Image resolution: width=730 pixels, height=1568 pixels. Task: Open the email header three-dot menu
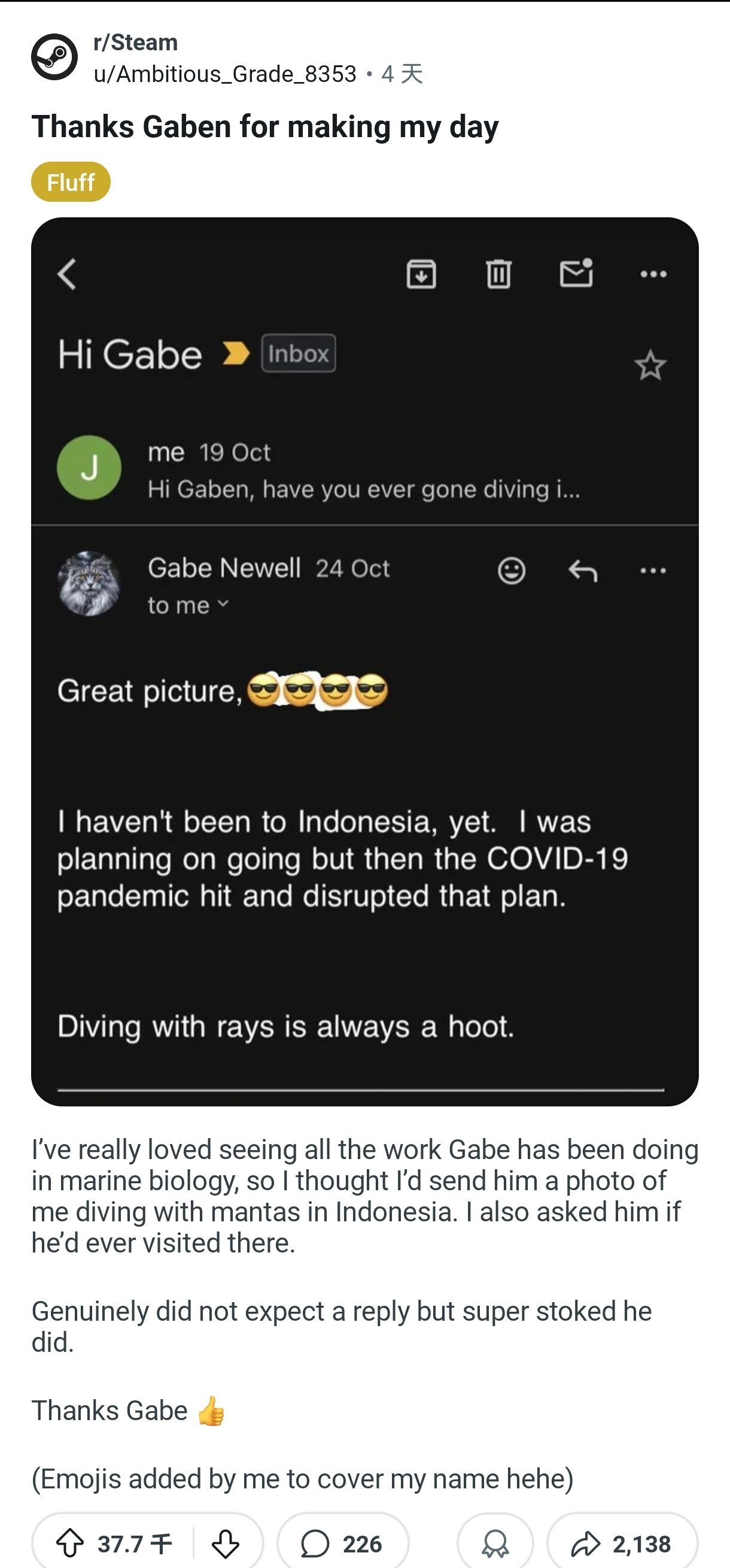click(653, 275)
